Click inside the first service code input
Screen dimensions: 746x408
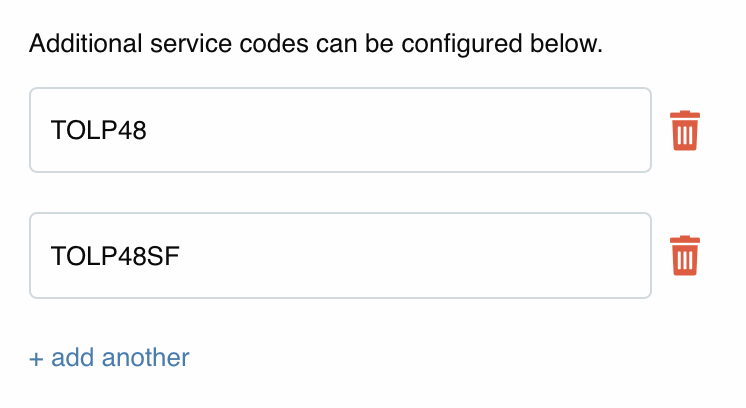[x=340, y=130]
